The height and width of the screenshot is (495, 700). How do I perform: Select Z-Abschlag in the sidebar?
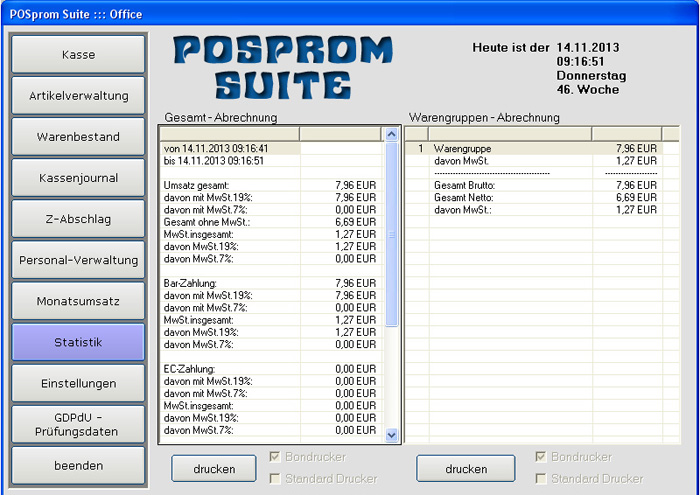click(x=78, y=219)
